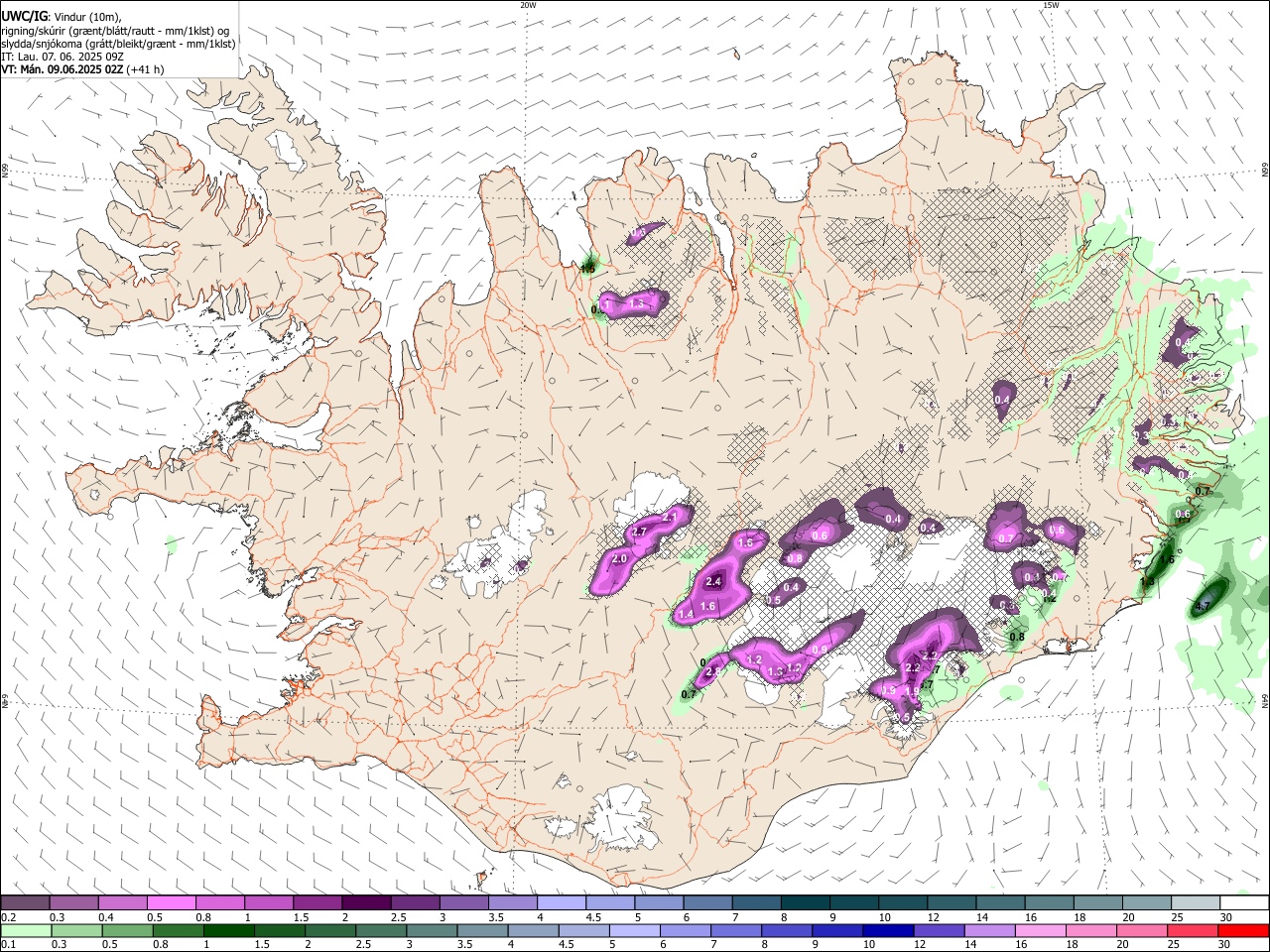This screenshot has height=952, width=1270.
Task: Select the orchid 0.4 legend swatch
Action: [122, 903]
